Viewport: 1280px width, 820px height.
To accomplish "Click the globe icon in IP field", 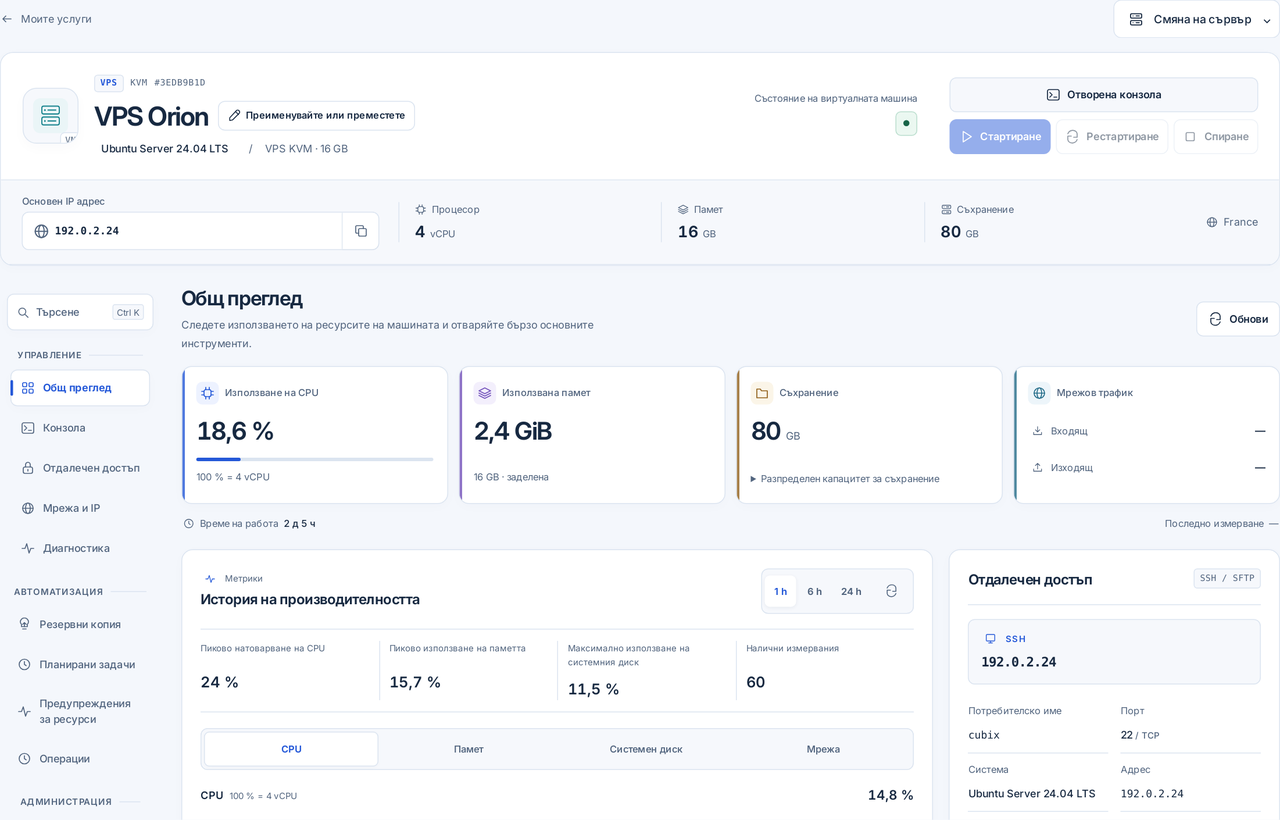I will pyautogui.click(x=41, y=231).
